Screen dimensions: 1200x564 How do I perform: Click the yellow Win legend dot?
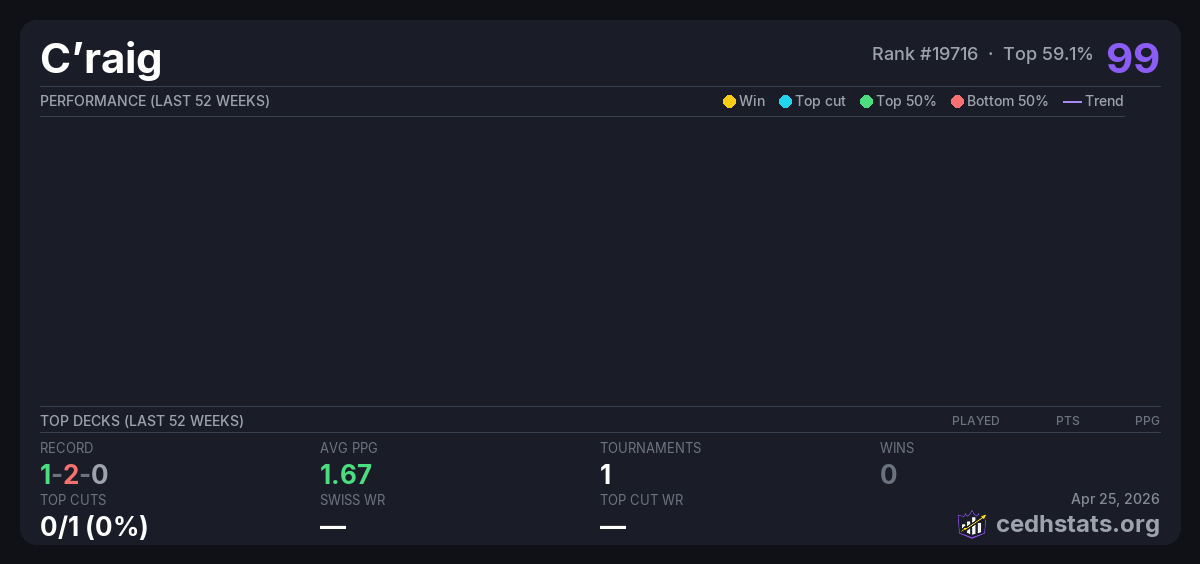click(x=729, y=101)
